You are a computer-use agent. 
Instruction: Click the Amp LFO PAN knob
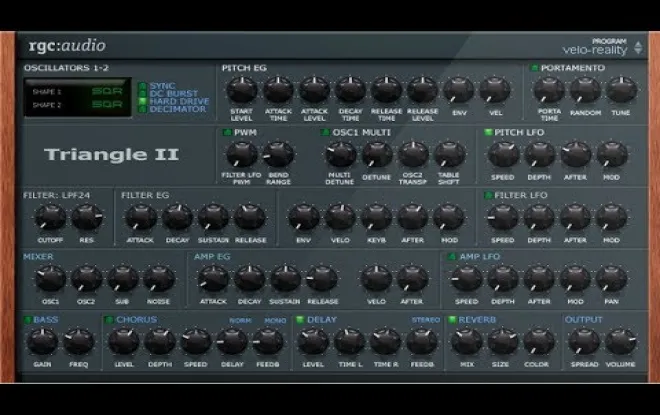click(x=612, y=279)
